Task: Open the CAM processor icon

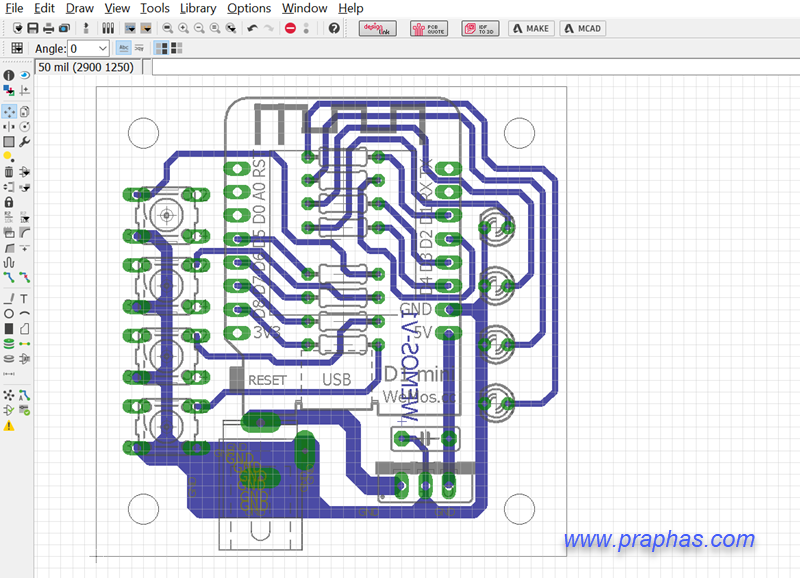Action: click(64, 28)
